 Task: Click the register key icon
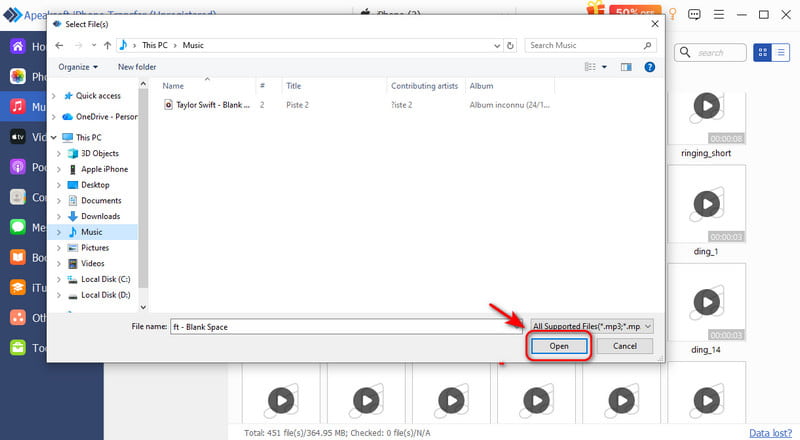tap(672, 14)
